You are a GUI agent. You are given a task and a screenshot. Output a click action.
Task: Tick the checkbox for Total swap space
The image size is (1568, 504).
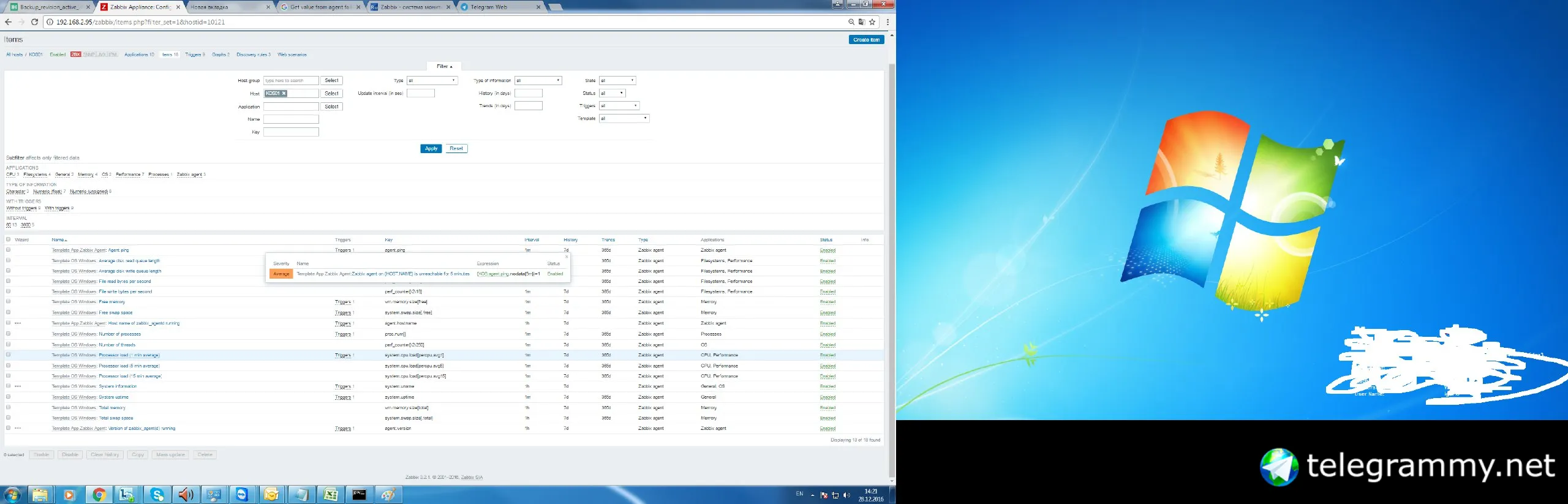(9, 418)
